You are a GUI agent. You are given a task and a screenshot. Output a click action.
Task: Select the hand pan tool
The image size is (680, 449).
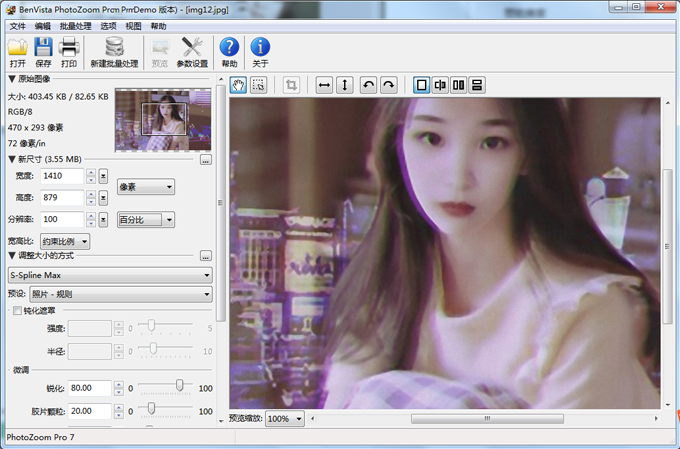pyautogui.click(x=238, y=85)
